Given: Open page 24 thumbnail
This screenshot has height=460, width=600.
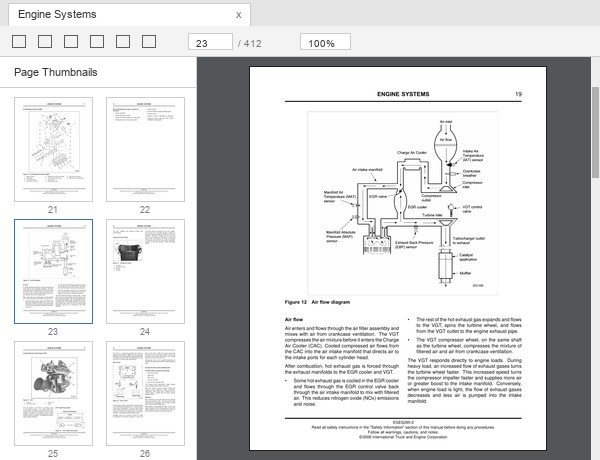Looking at the screenshot, I should (x=145, y=271).
